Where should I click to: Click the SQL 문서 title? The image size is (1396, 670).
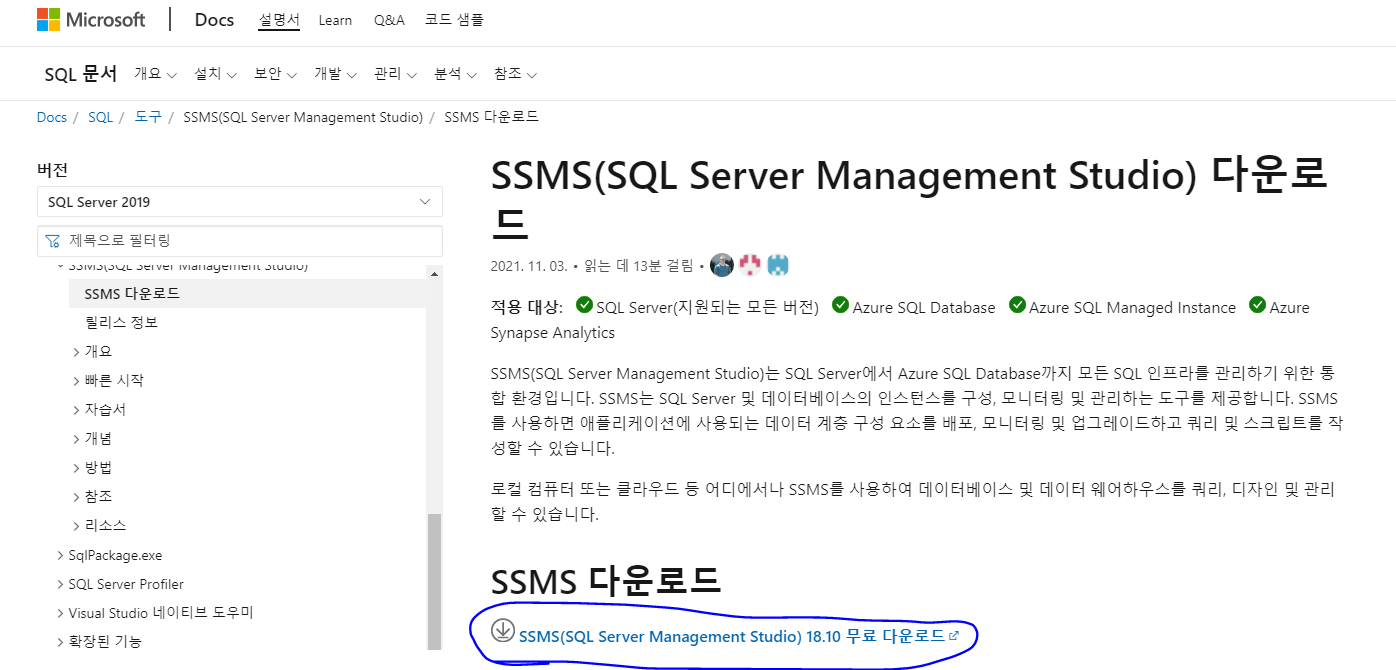pos(81,74)
